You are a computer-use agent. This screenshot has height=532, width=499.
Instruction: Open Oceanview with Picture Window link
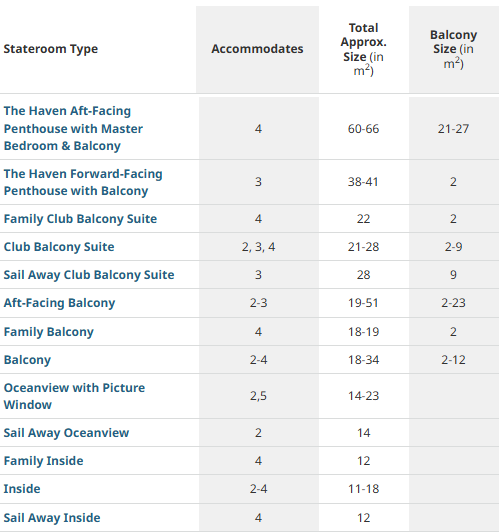(x=74, y=396)
